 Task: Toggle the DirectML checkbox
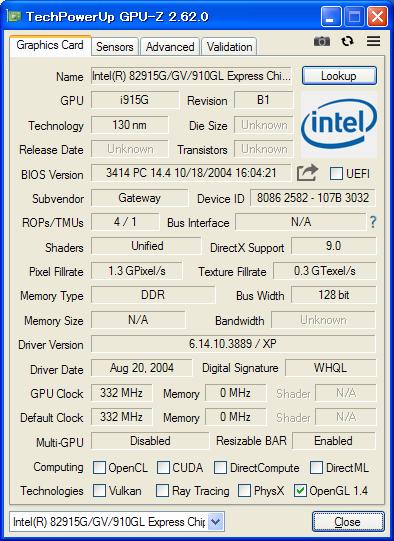tap(316, 468)
